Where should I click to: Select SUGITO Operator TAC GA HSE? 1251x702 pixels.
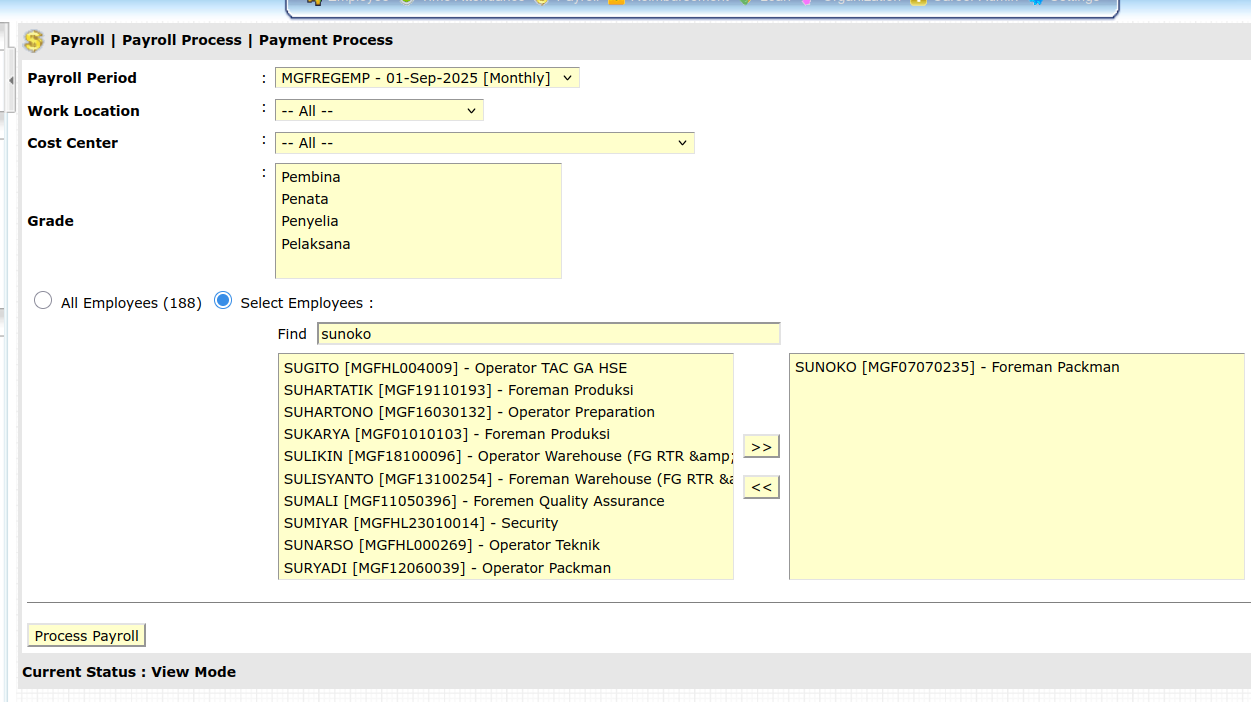[455, 368]
